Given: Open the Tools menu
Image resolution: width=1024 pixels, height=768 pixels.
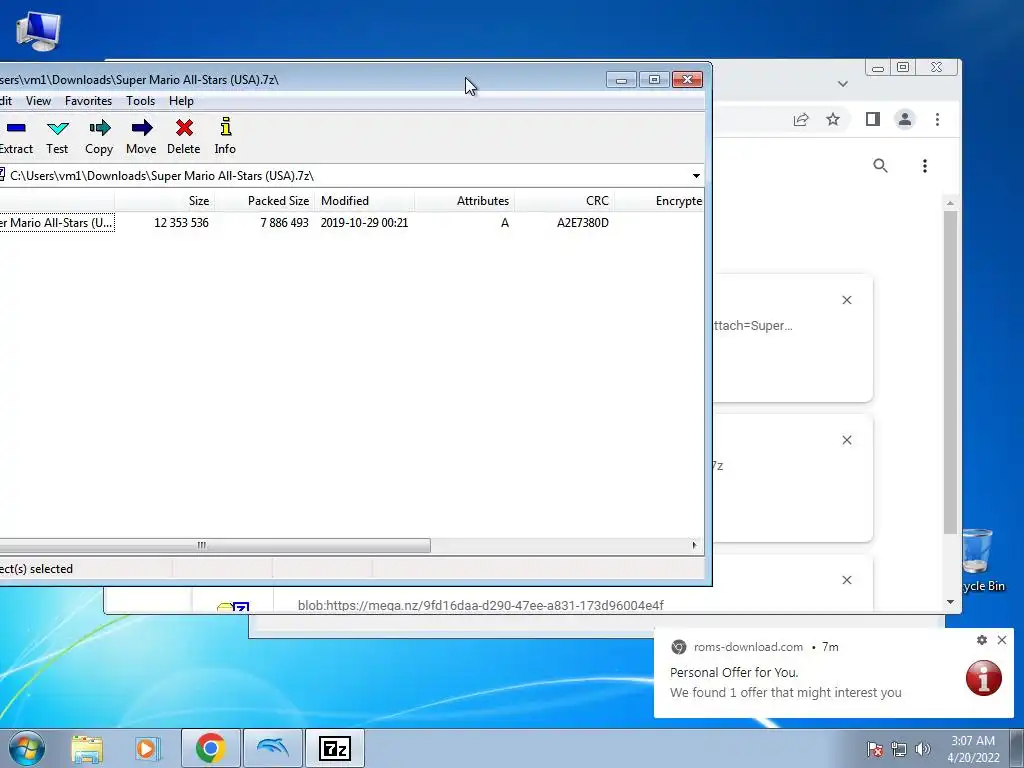Looking at the screenshot, I should (x=140, y=101).
